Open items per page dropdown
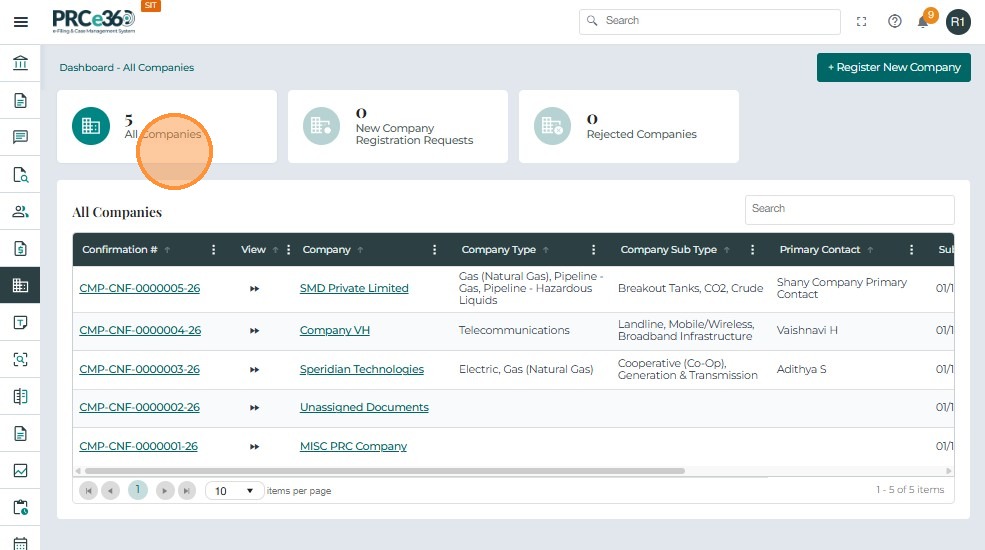Screen dimensions: 985x550 click(x=235, y=491)
